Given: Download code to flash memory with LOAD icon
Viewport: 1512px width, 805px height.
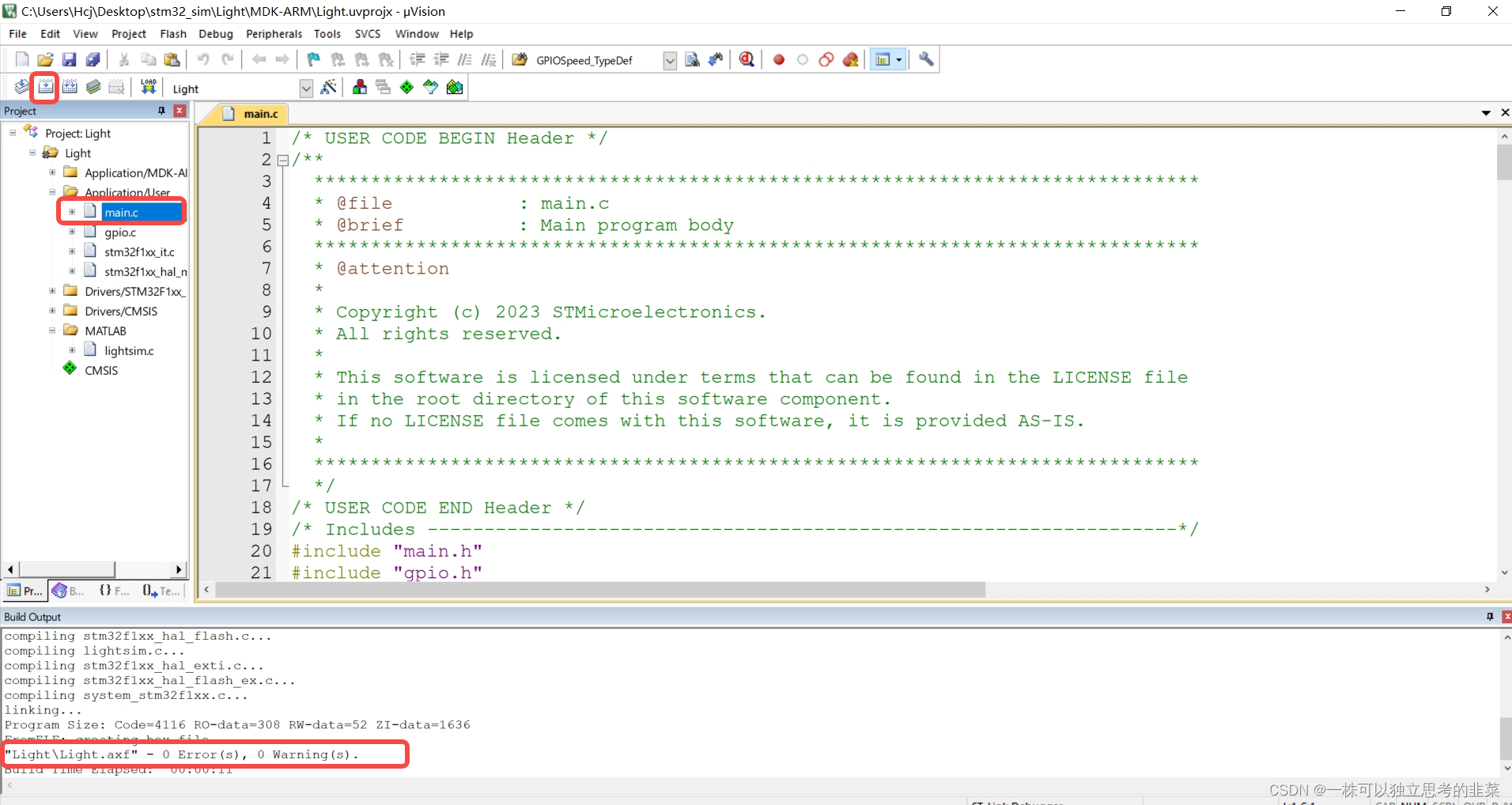Looking at the screenshot, I should (x=148, y=87).
